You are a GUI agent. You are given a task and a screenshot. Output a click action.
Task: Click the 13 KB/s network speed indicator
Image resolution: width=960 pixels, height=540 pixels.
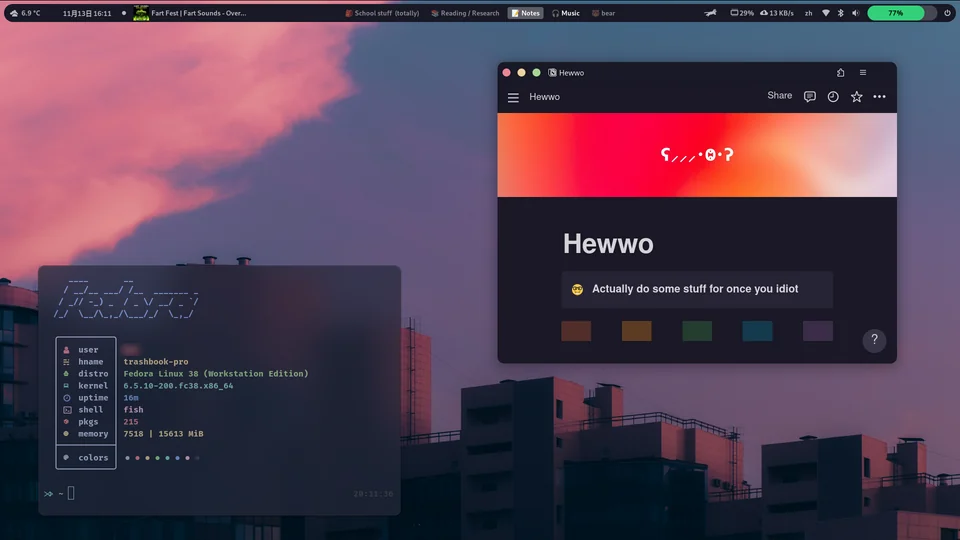[x=777, y=13]
